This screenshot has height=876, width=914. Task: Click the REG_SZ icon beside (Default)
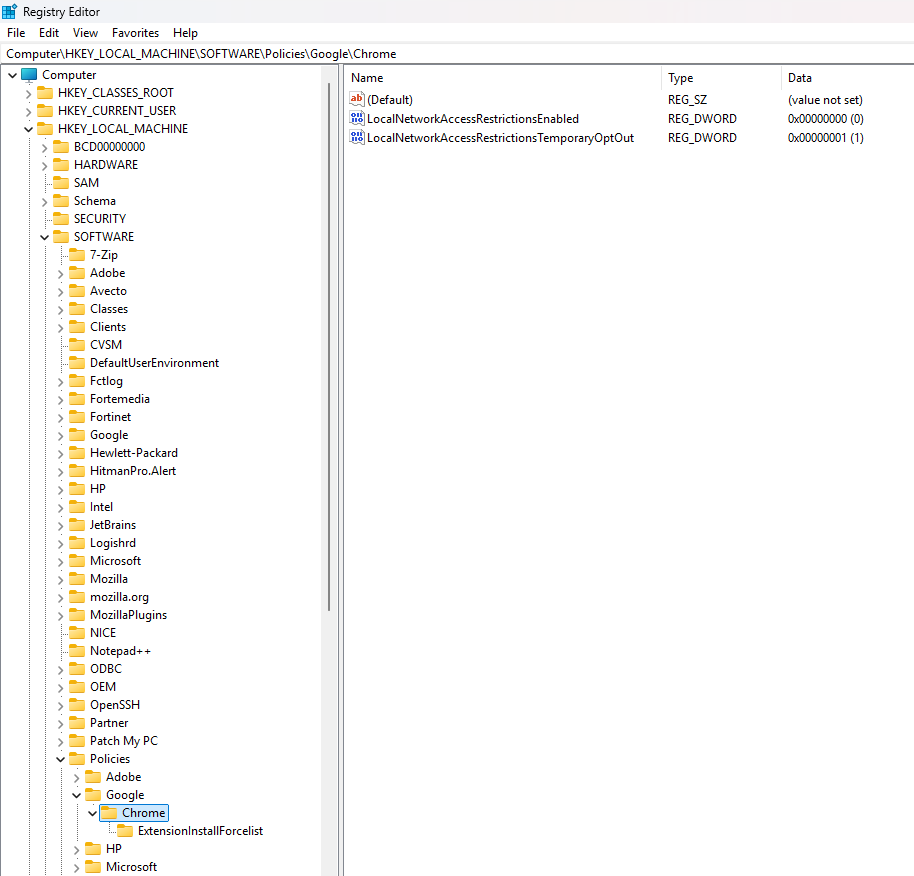click(357, 99)
